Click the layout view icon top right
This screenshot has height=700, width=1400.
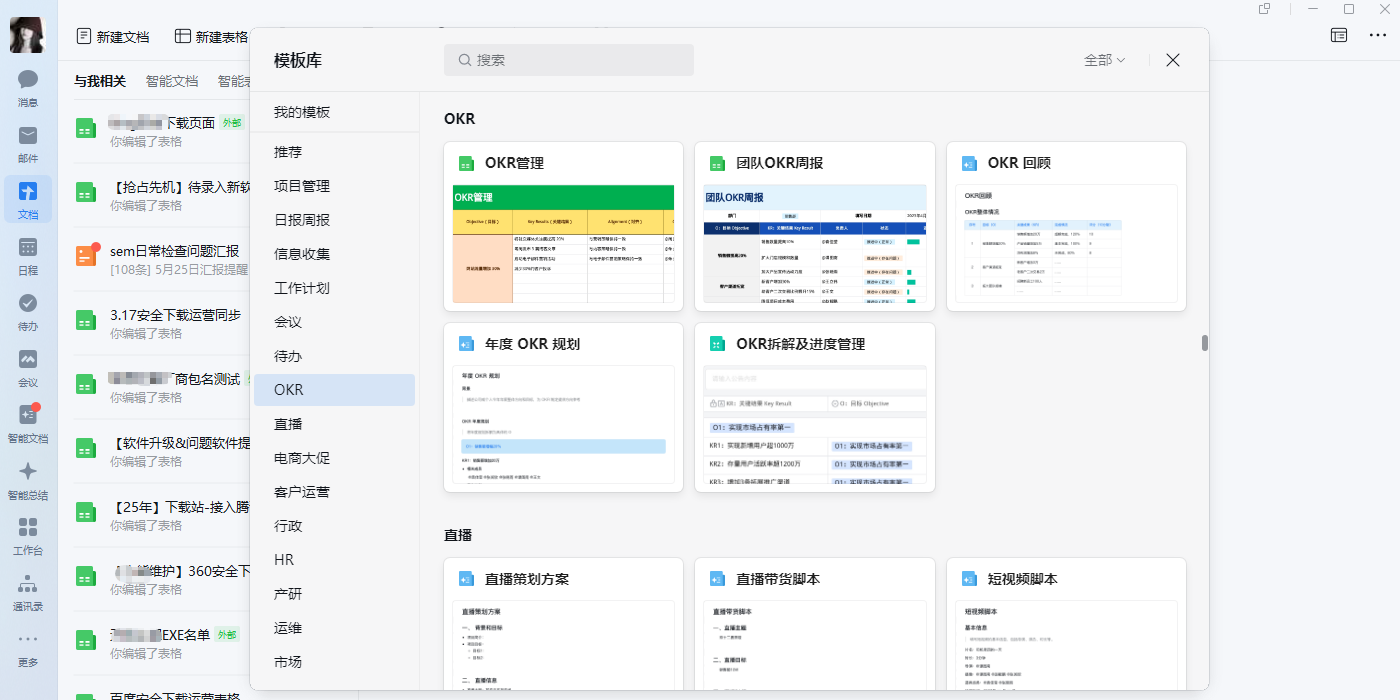point(1339,35)
